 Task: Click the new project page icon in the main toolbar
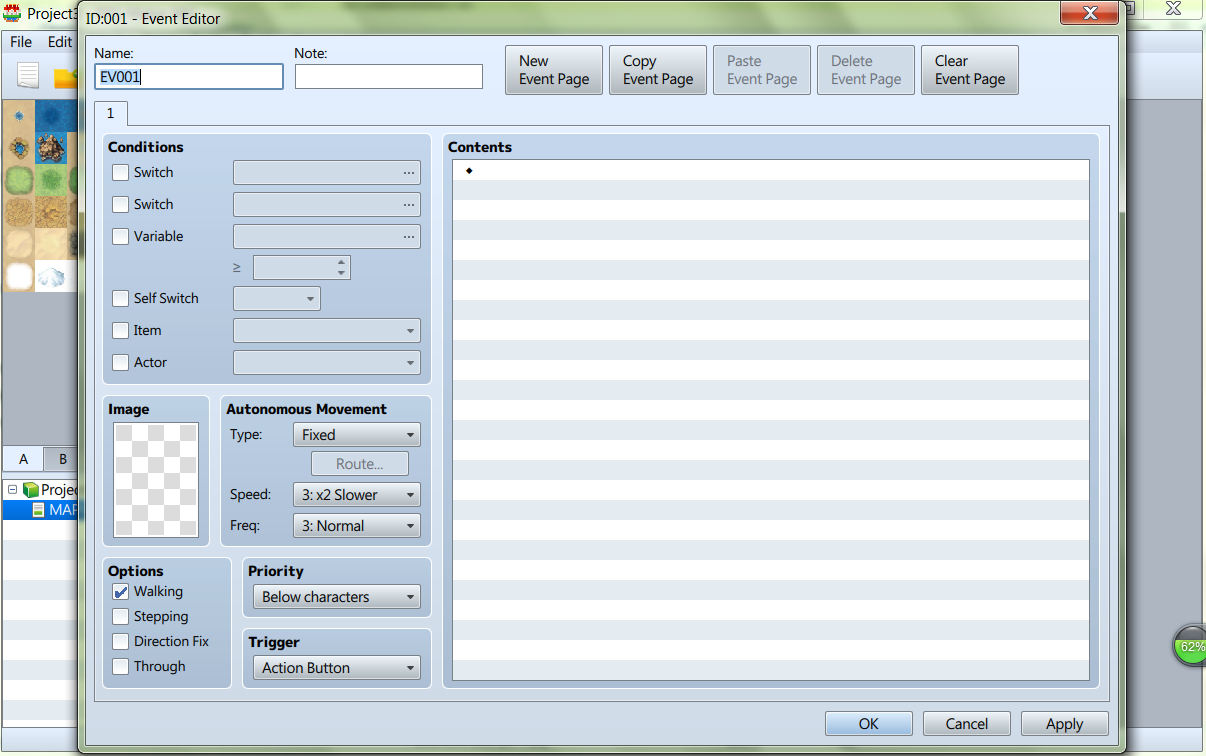coord(28,75)
